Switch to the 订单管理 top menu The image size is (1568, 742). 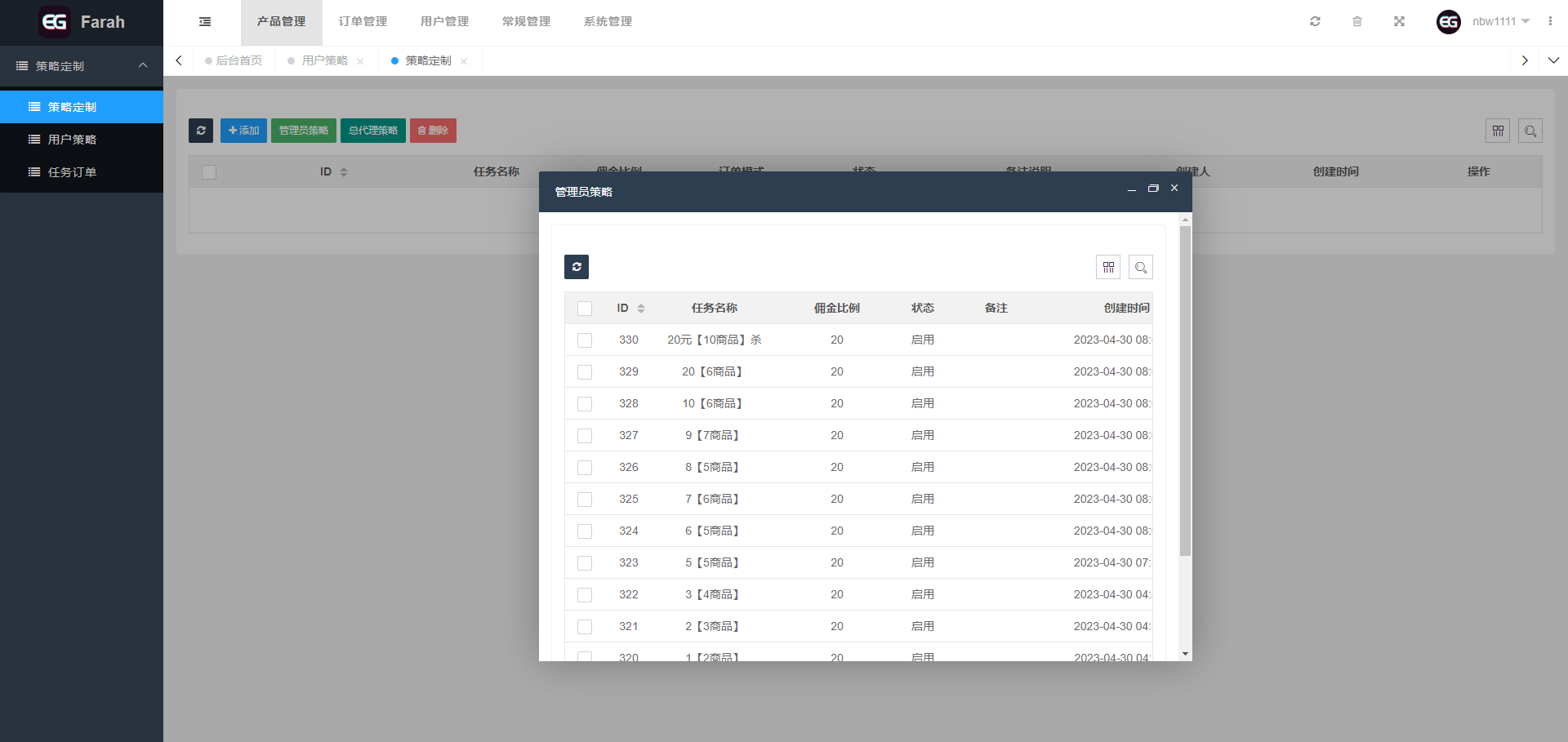(363, 22)
